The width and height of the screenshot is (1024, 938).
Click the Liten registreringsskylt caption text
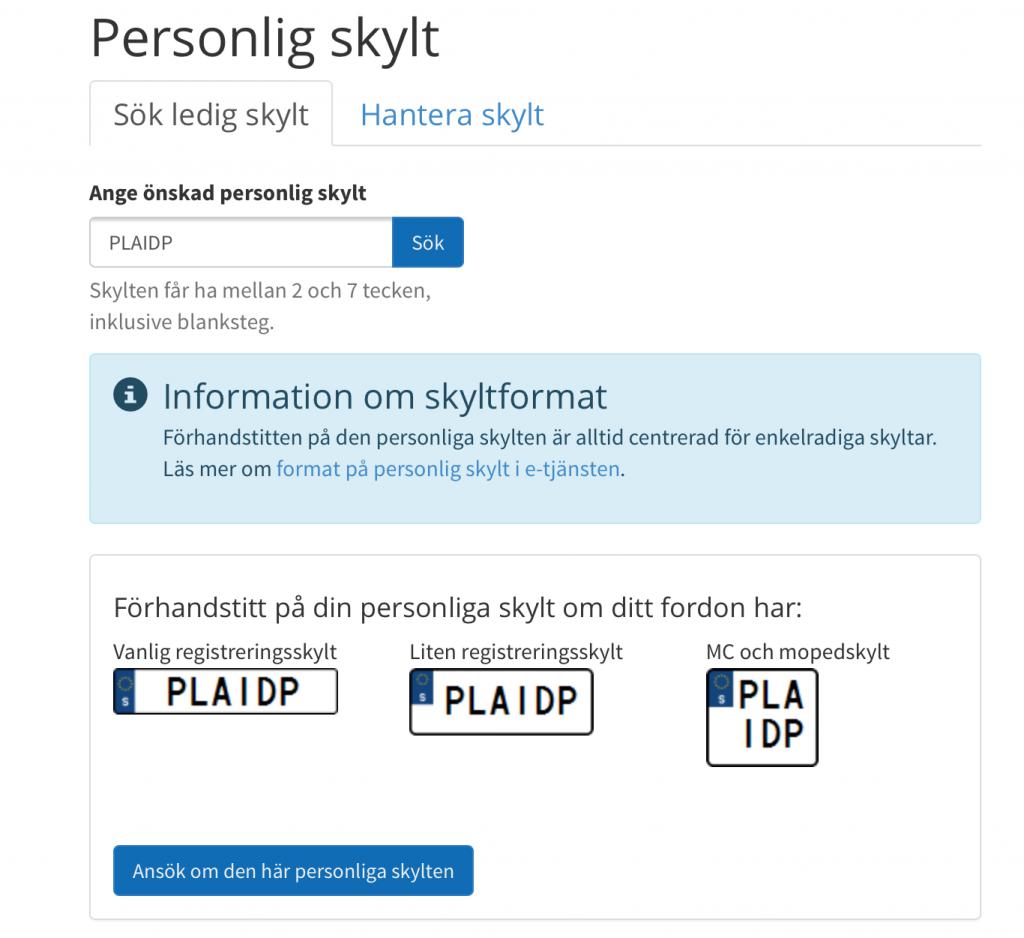pyautogui.click(x=516, y=652)
